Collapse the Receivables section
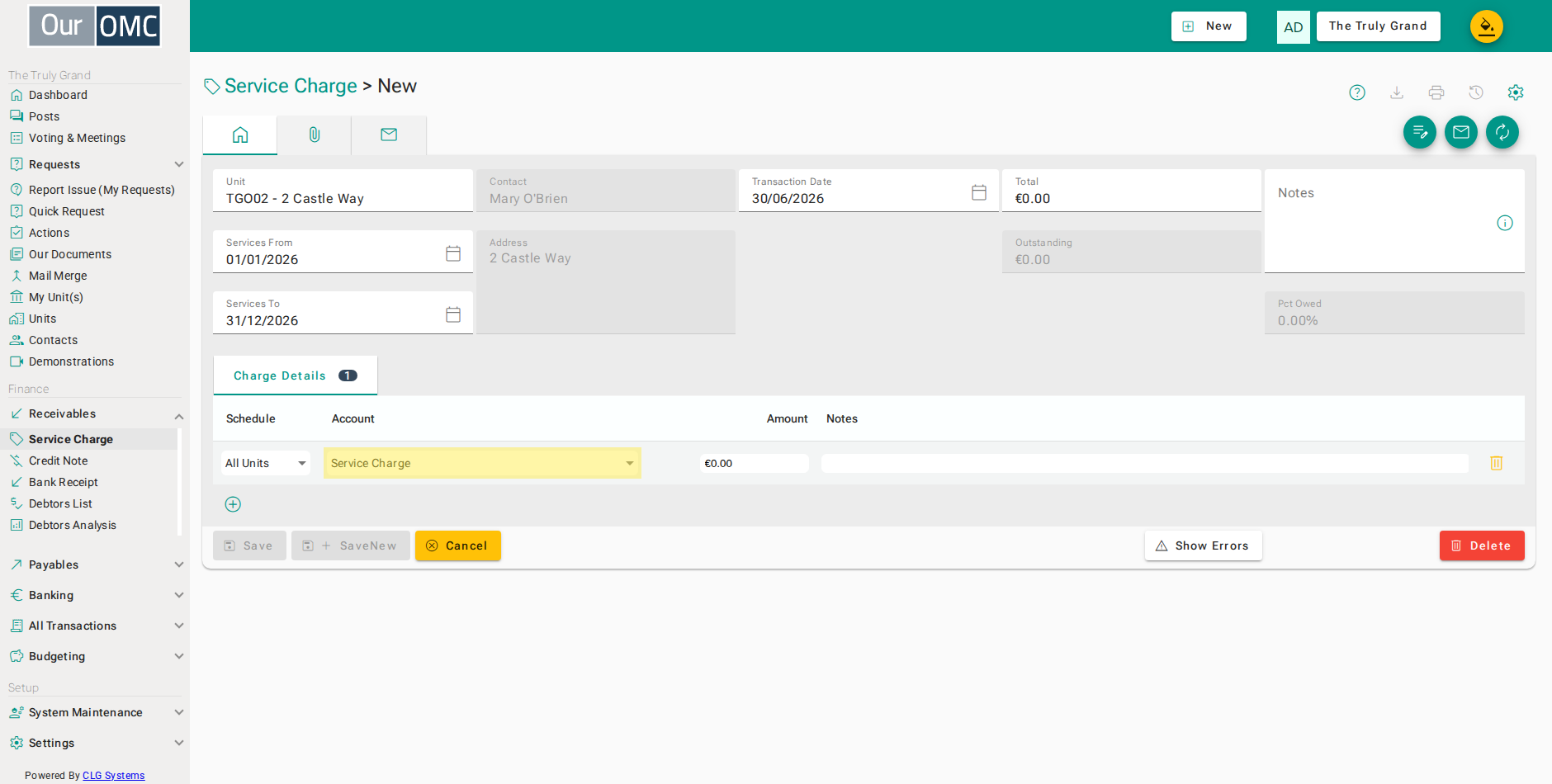1552x784 pixels. point(96,413)
